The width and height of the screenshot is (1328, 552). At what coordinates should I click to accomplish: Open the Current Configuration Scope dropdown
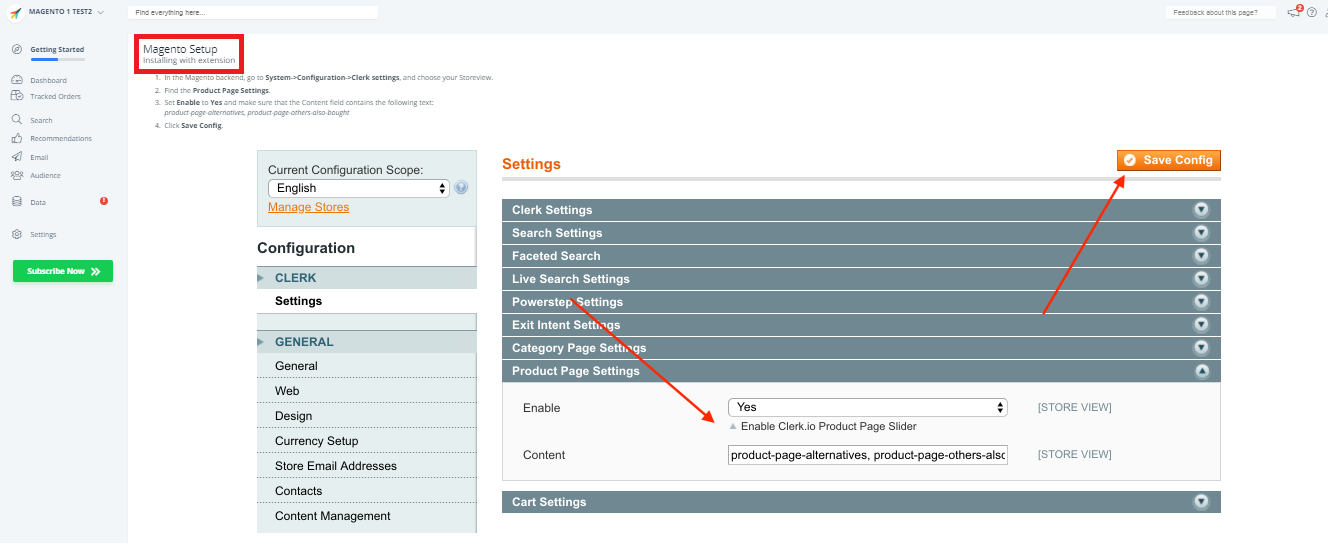click(x=359, y=188)
